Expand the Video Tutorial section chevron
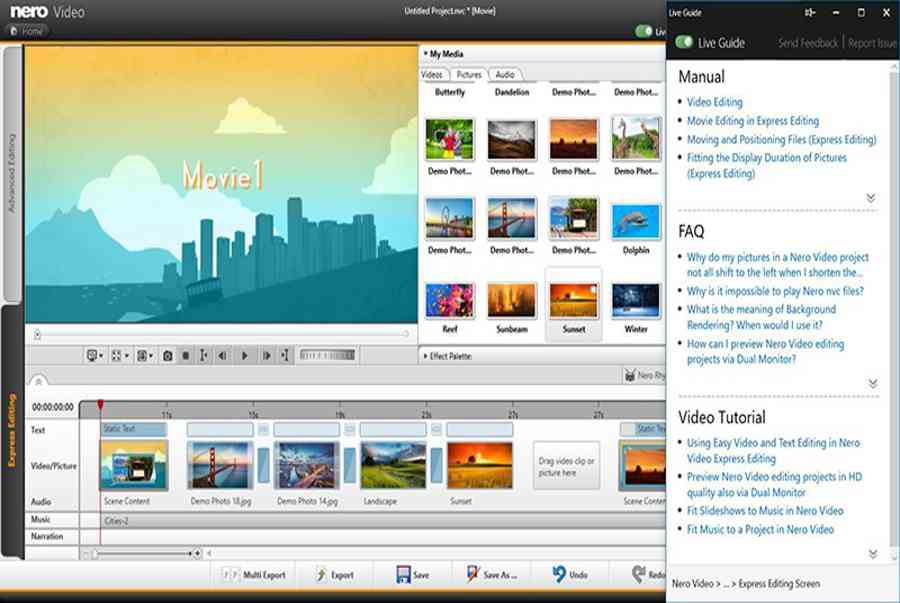The image size is (900, 603). [x=872, y=554]
